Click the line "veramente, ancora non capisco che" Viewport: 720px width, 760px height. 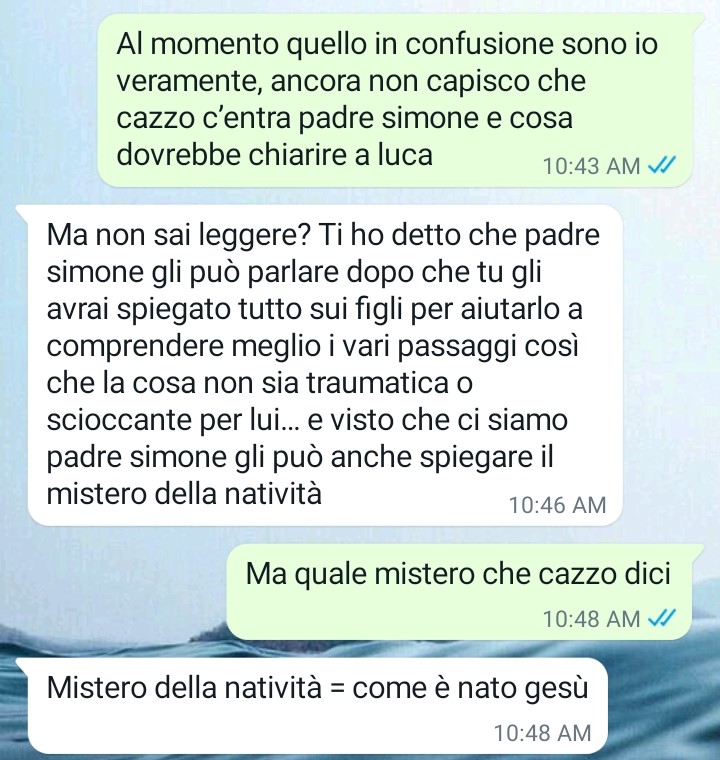point(351,81)
